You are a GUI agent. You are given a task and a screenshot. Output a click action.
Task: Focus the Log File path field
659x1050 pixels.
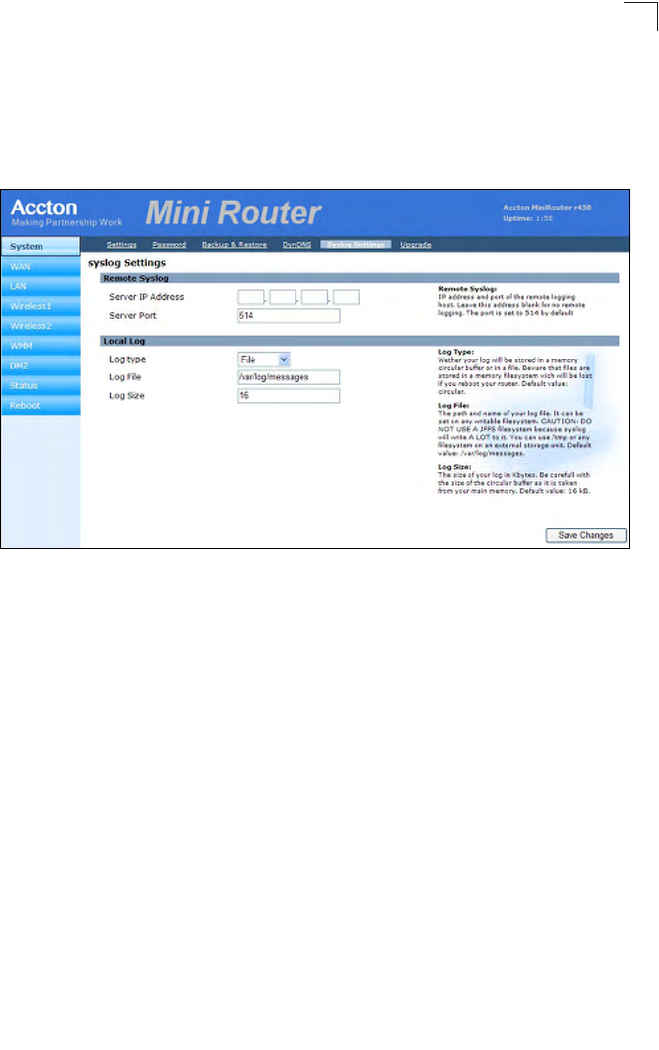pos(289,377)
